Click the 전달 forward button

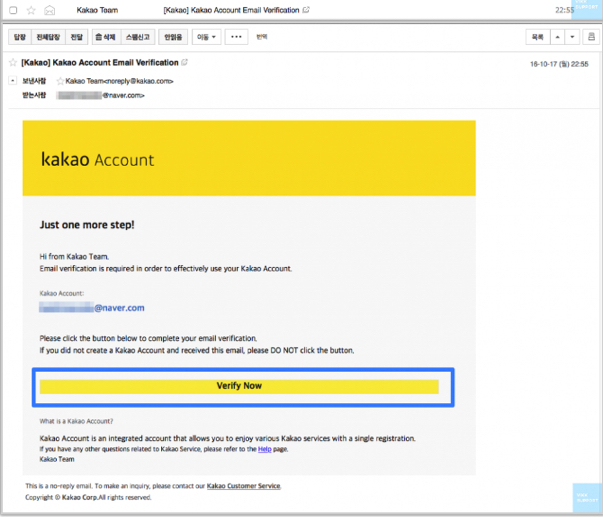click(77, 37)
